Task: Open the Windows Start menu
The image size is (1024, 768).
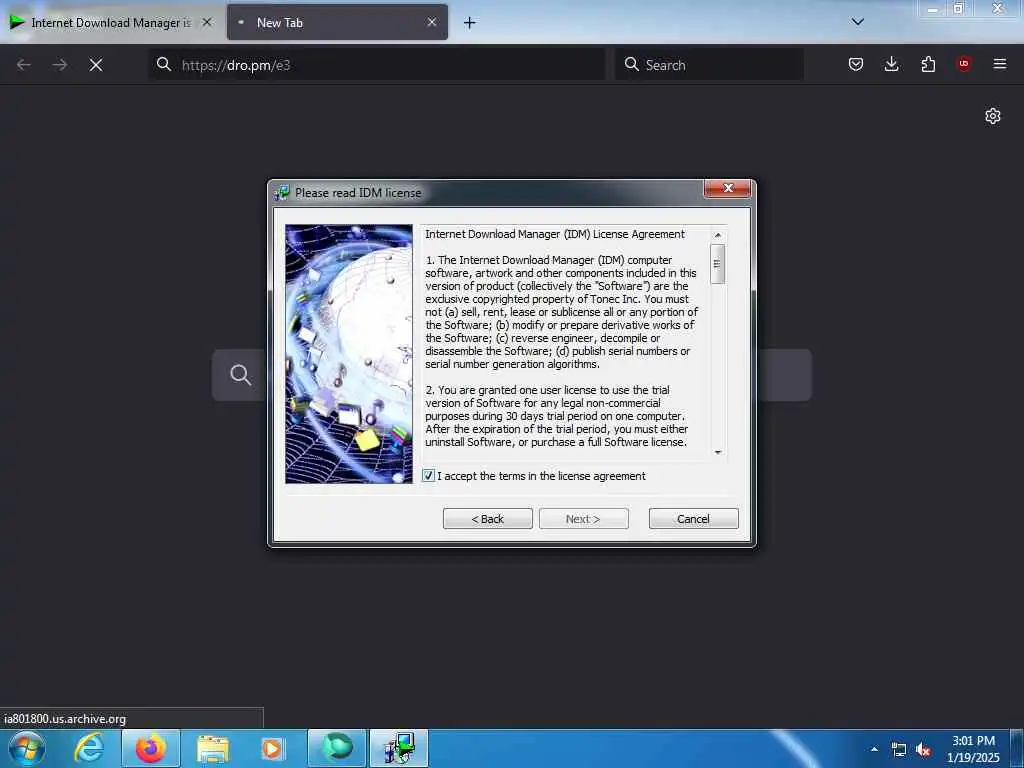Action: [27, 748]
